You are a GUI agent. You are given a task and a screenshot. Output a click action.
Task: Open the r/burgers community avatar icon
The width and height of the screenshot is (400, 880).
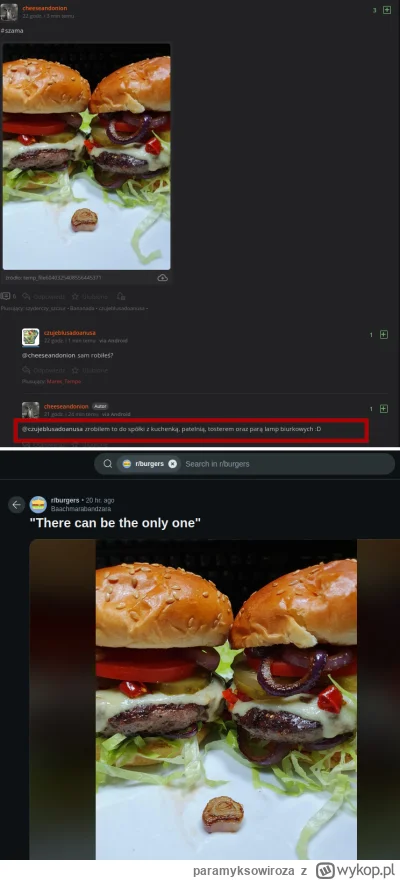tap(38, 504)
